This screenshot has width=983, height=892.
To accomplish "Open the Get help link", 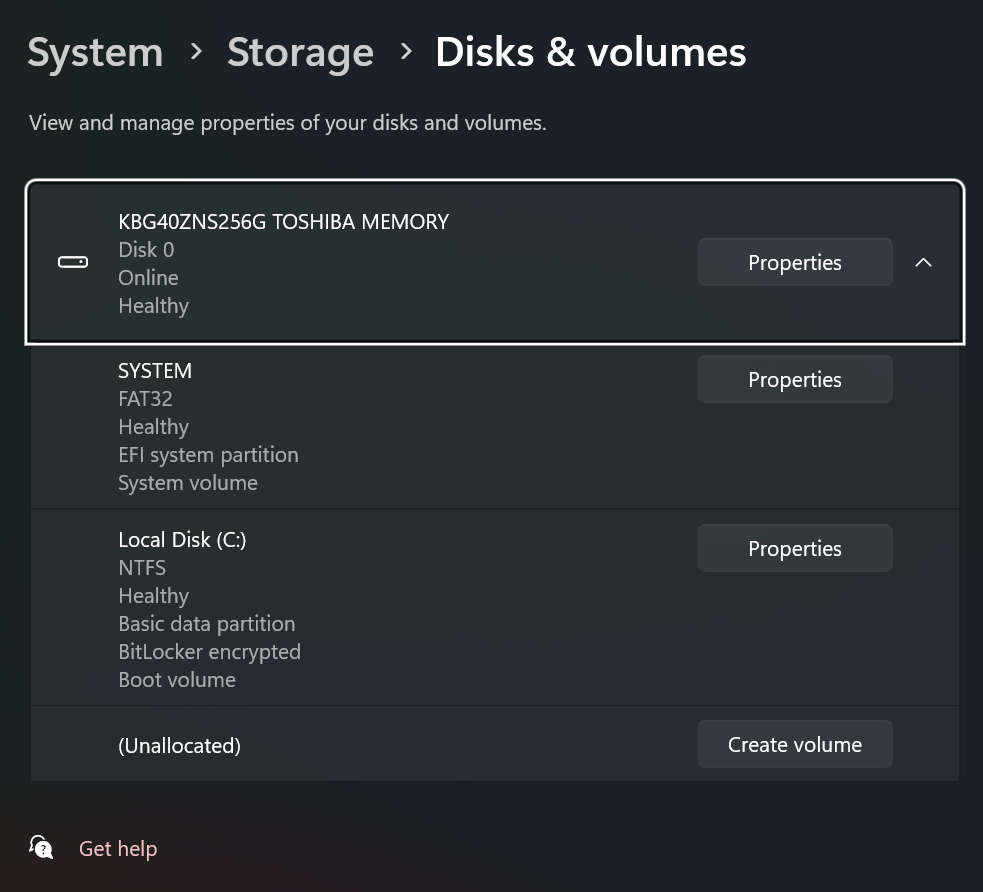I will pyautogui.click(x=117, y=847).
